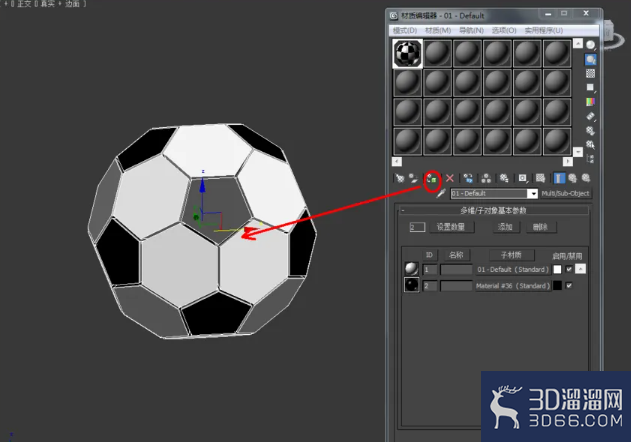Sort by the 名称 column button
The height and width of the screenshot is (442, 631).
[456, 255]
